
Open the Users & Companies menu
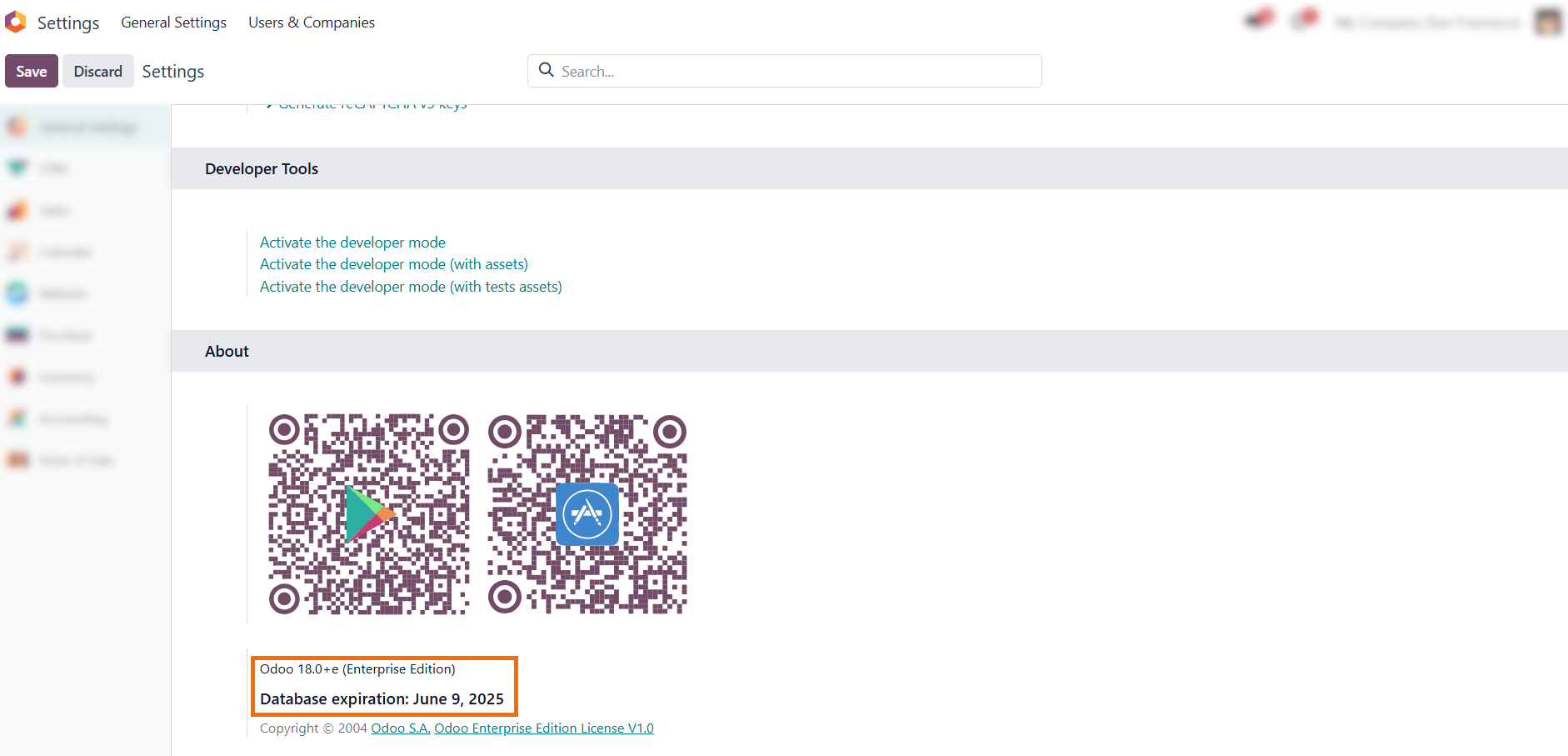tap(312, 23)
